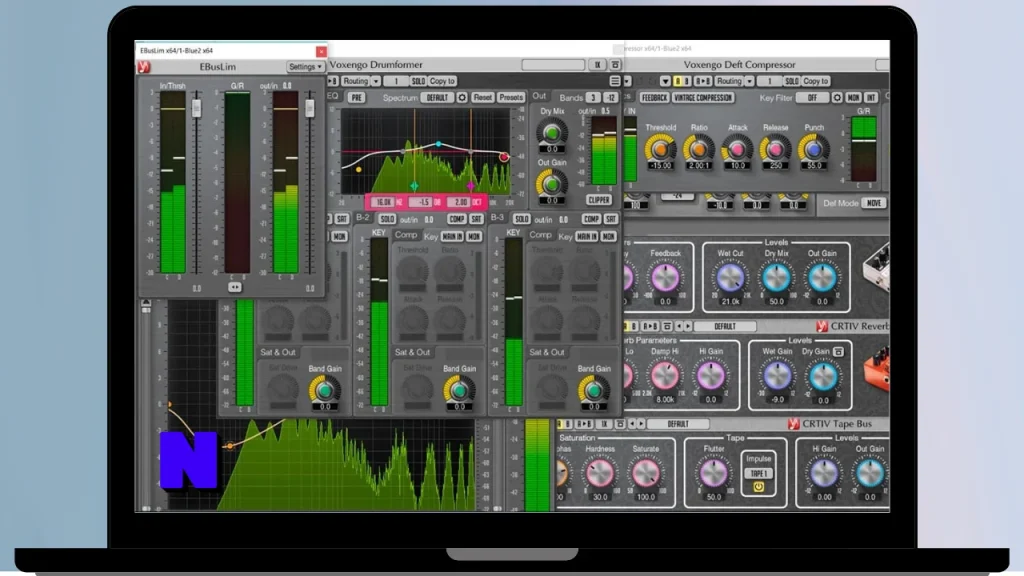The width and height of the screenshot is (1024, 576).
Task: Toggle SOLO in the Drumformer toolbar
Action: pyautogui.click(x=418, y=81)
